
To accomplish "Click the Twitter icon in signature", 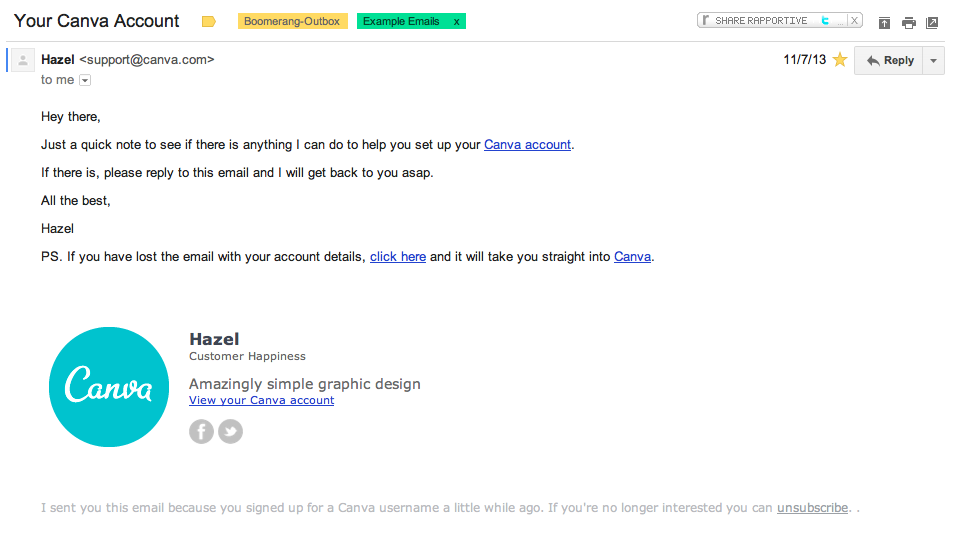I will (x=231, y=431).
